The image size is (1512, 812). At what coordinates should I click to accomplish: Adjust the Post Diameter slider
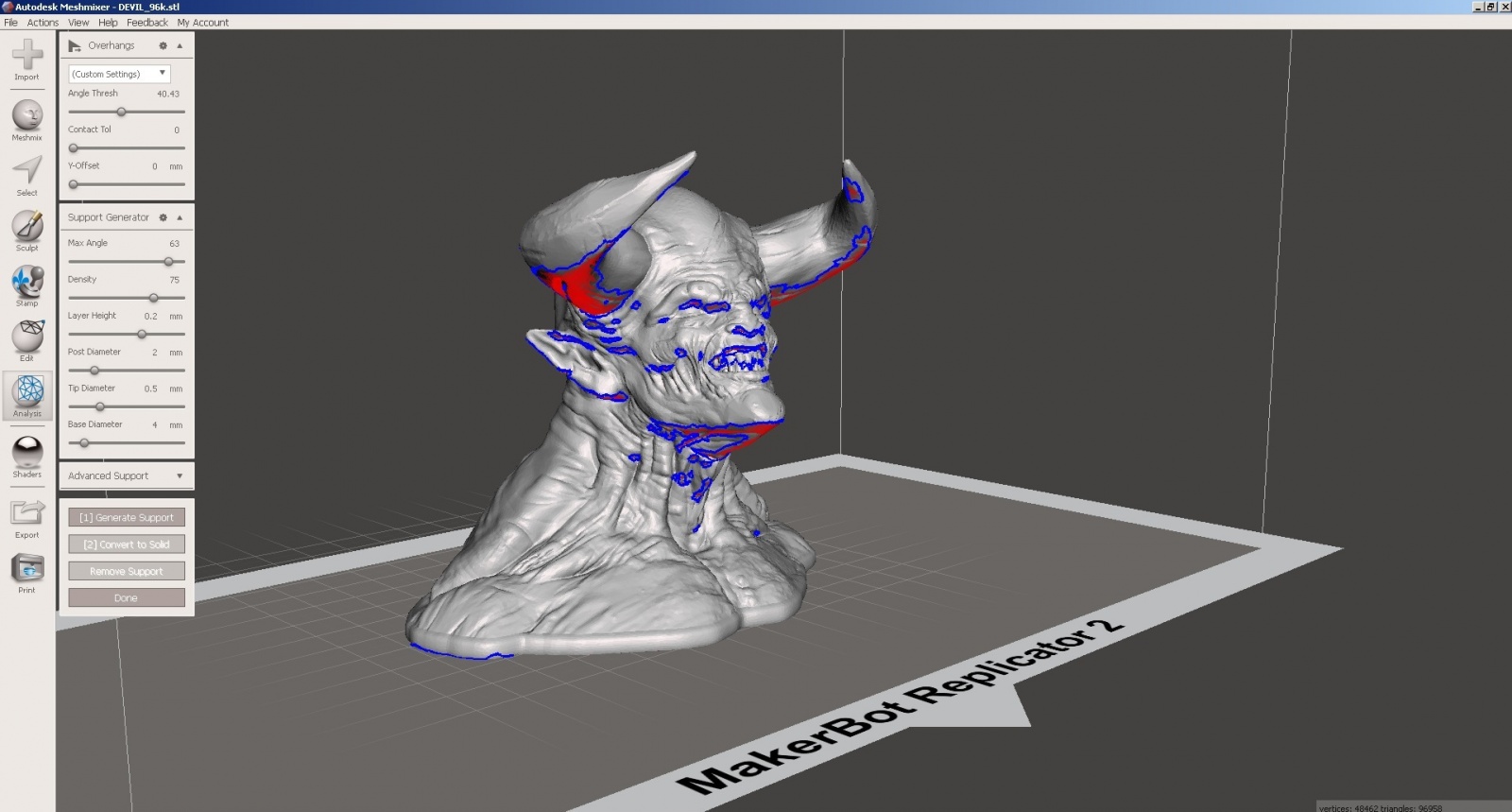[x=94, y=371]
